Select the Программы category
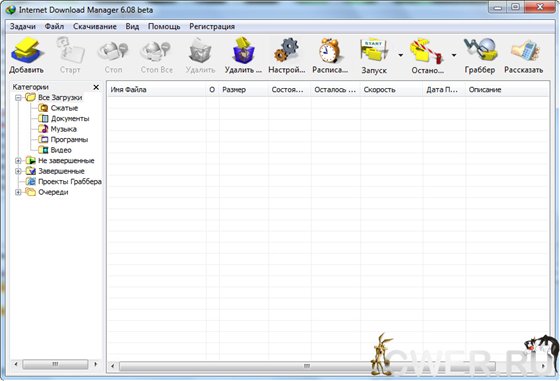 pyautogui.click(x=69, y=140)
